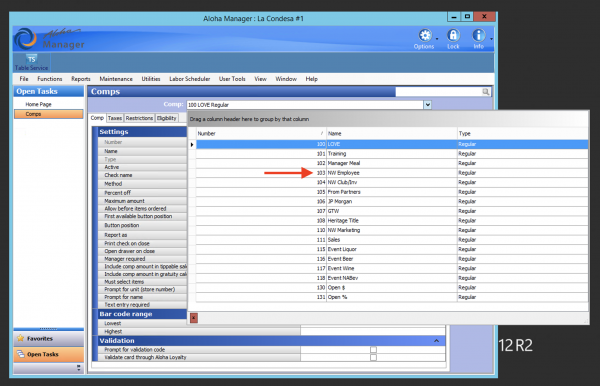
Task: Open the Functions menu
Action: pos(50,79)
